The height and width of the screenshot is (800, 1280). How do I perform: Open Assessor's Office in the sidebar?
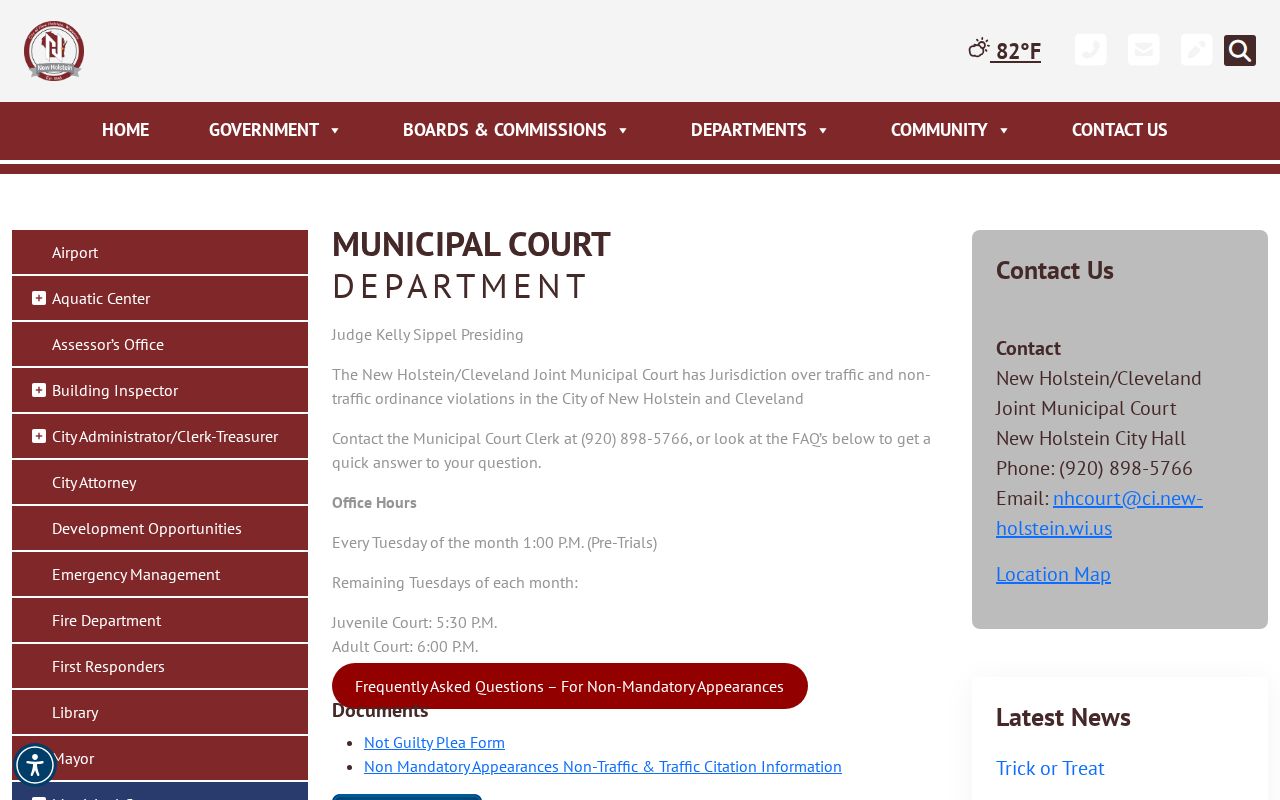[160, 344]
